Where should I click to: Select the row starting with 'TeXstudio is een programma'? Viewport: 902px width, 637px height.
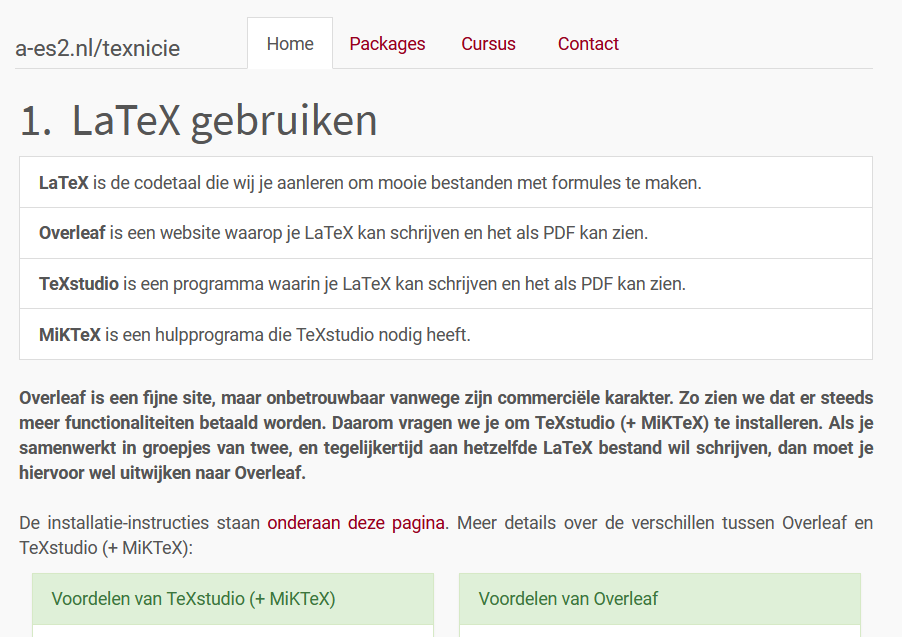(x=446, y=284)
